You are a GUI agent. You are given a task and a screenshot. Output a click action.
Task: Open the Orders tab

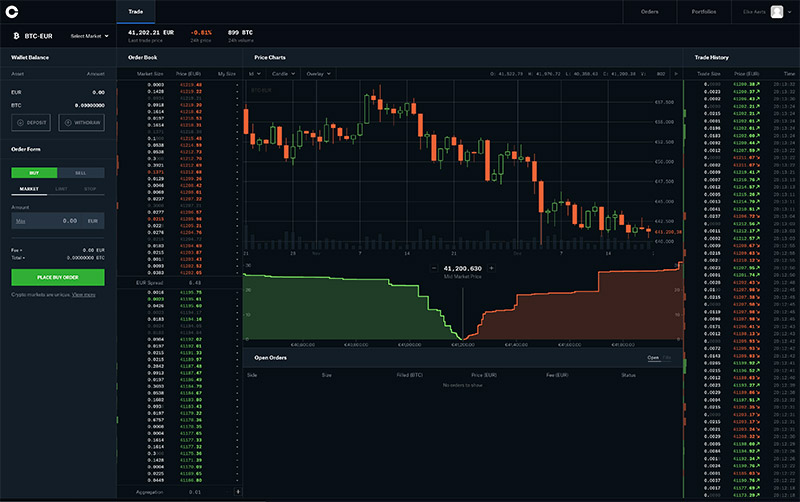point(649,11)
